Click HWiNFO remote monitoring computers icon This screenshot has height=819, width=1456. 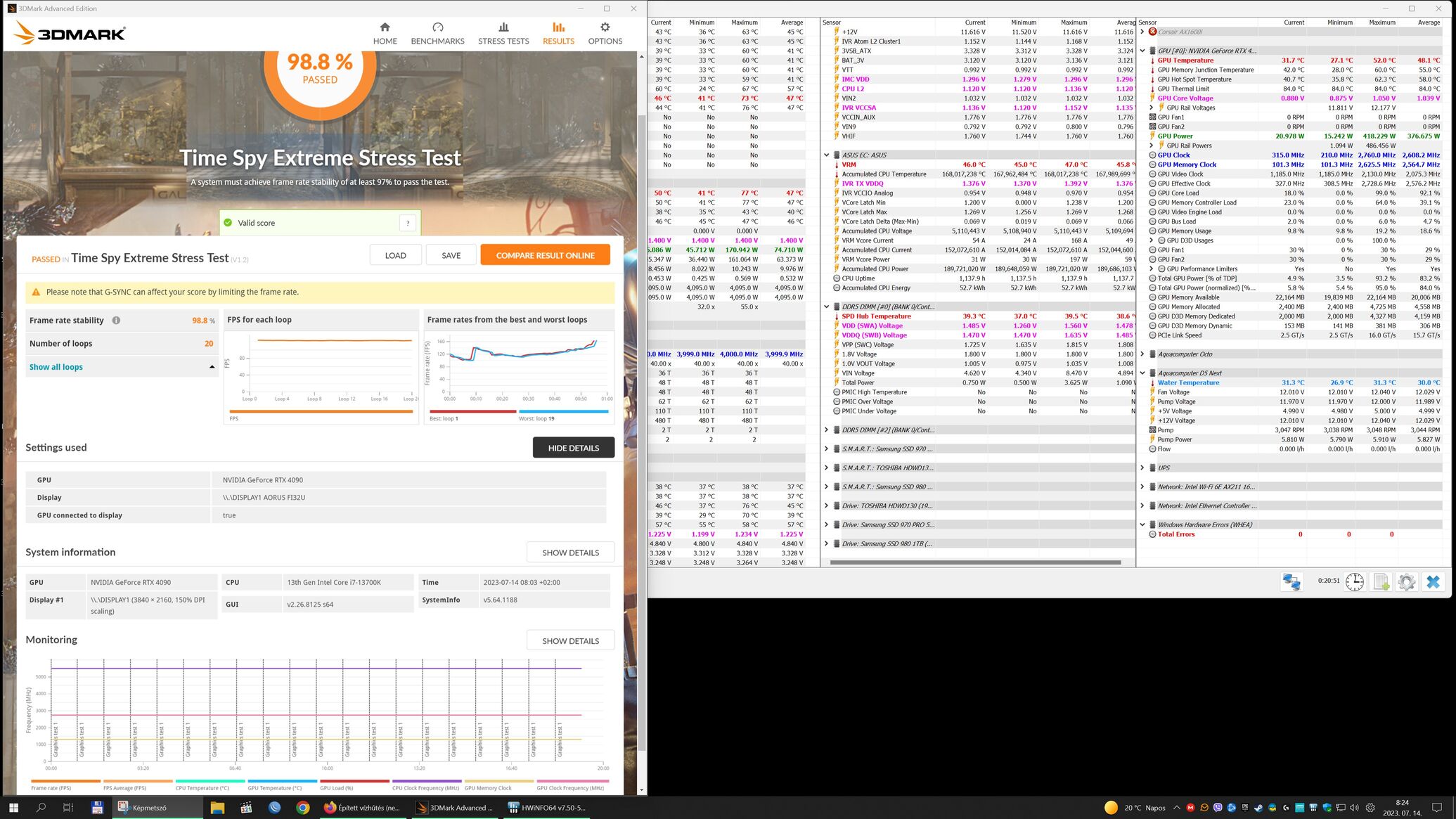1291,582
